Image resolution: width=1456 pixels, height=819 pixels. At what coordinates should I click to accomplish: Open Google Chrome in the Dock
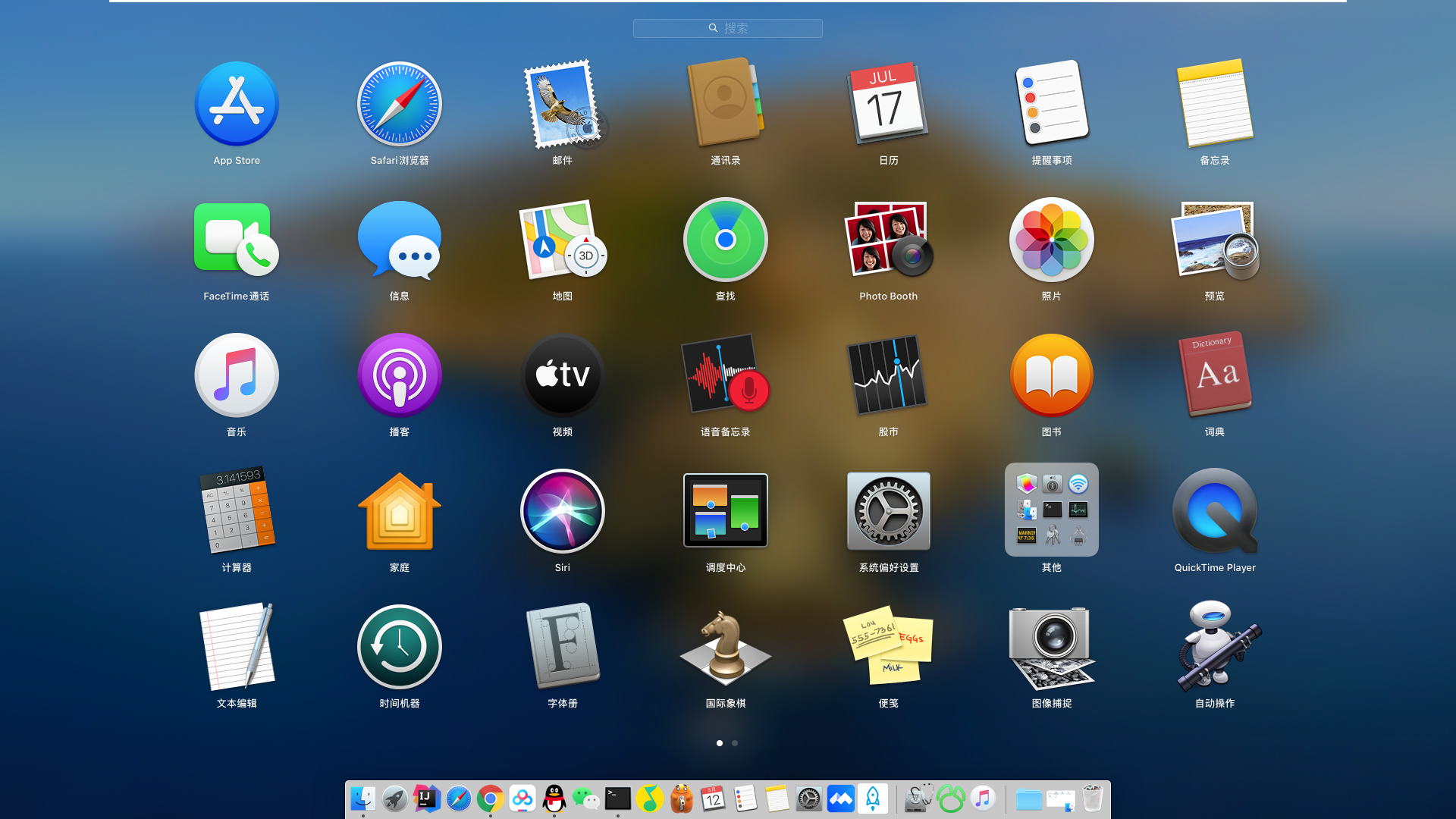coord(491,799)
